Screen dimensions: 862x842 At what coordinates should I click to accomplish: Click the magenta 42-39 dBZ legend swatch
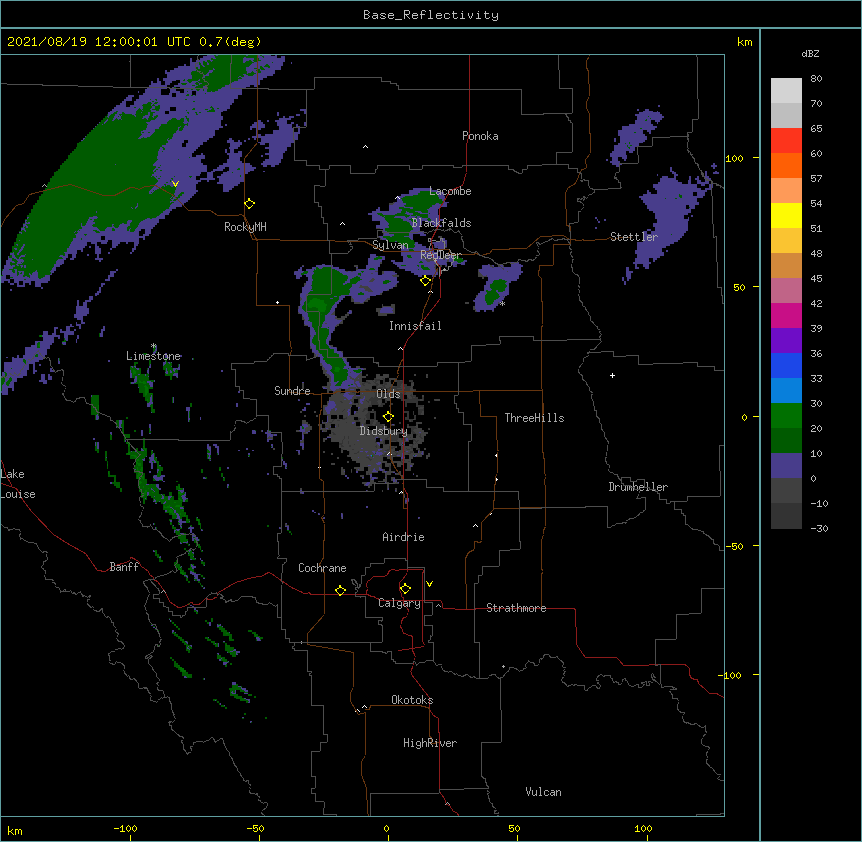coord(786,315)
